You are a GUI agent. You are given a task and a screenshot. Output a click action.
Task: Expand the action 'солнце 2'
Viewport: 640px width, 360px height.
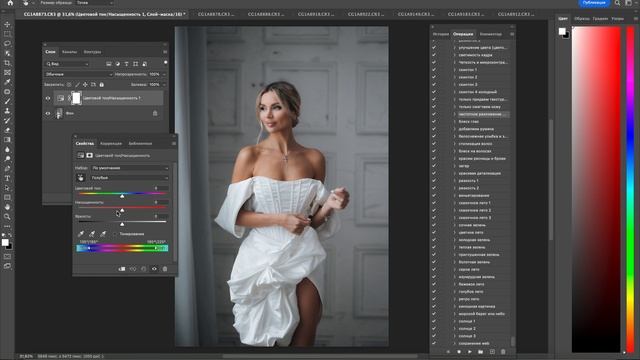click(x=454, y=329)
